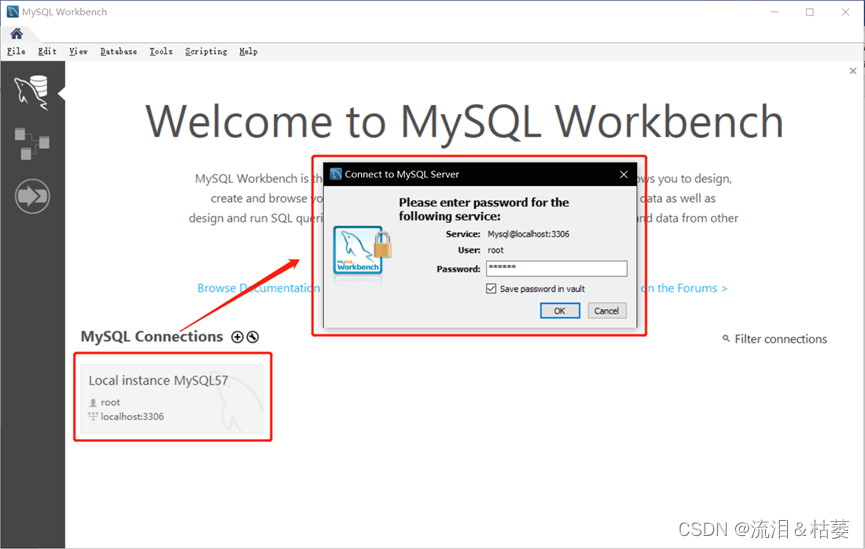Image resolution: width=865 pixels, height=549 pixels.
Task: Click localhost:3306 in the connection tile
Action: (x=132, y=417)
